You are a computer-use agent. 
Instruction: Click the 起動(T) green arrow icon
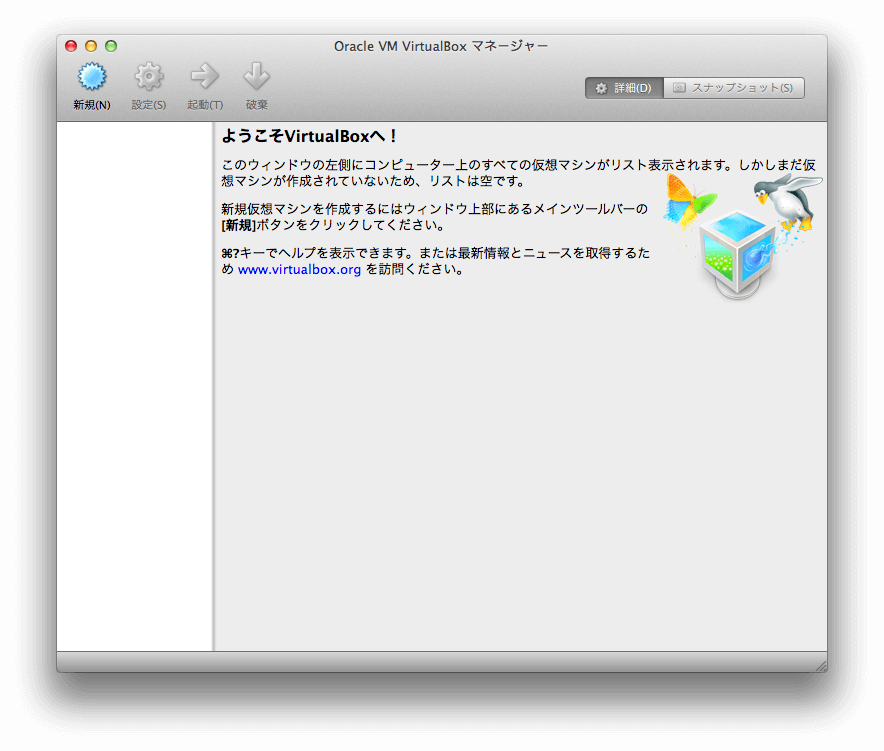click(204, 75)
